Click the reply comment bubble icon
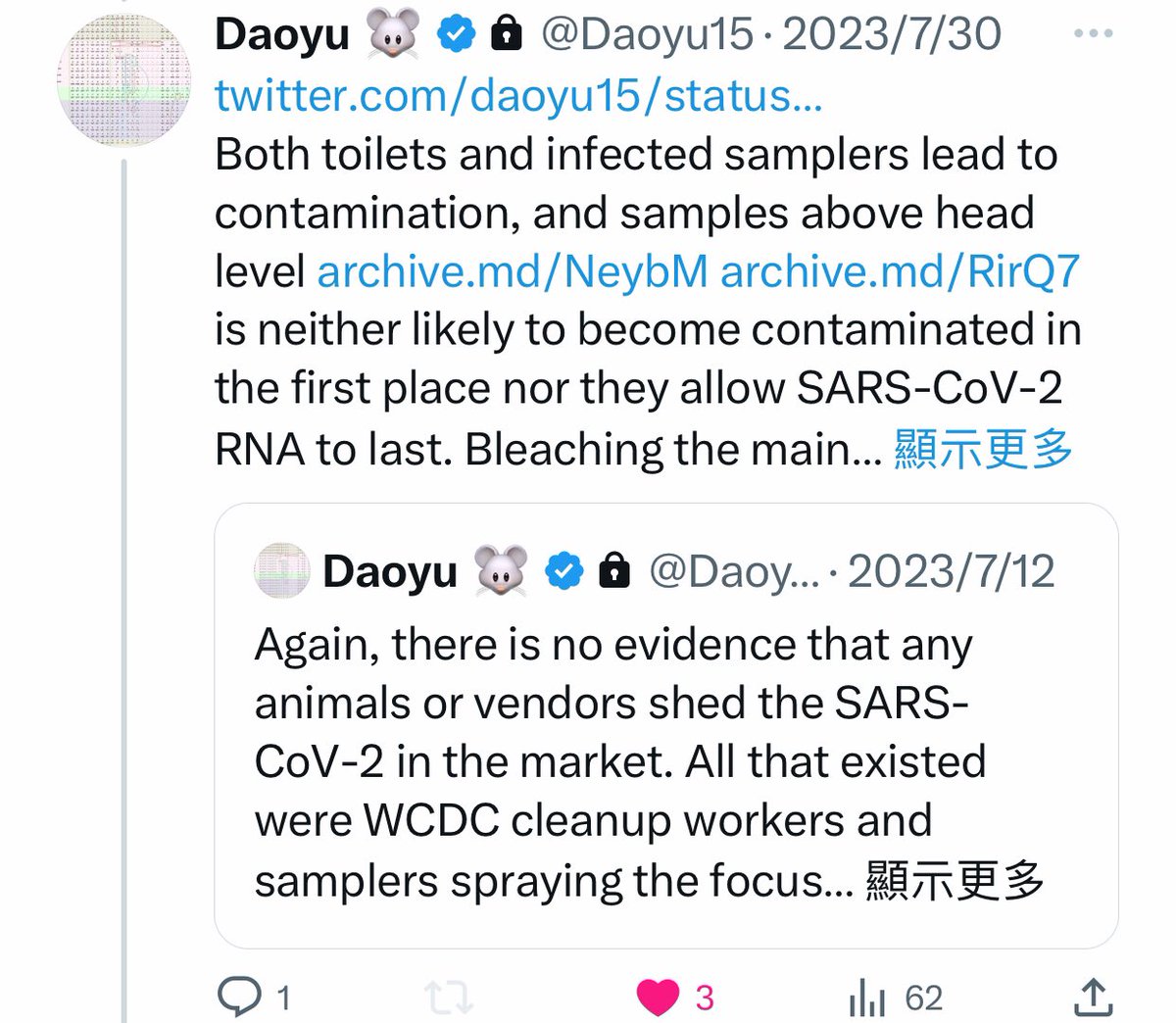 [x=238, y=998]
